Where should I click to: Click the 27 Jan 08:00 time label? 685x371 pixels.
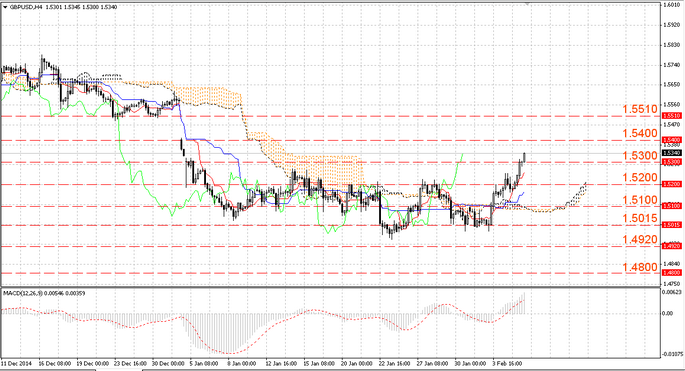[432, 364]
